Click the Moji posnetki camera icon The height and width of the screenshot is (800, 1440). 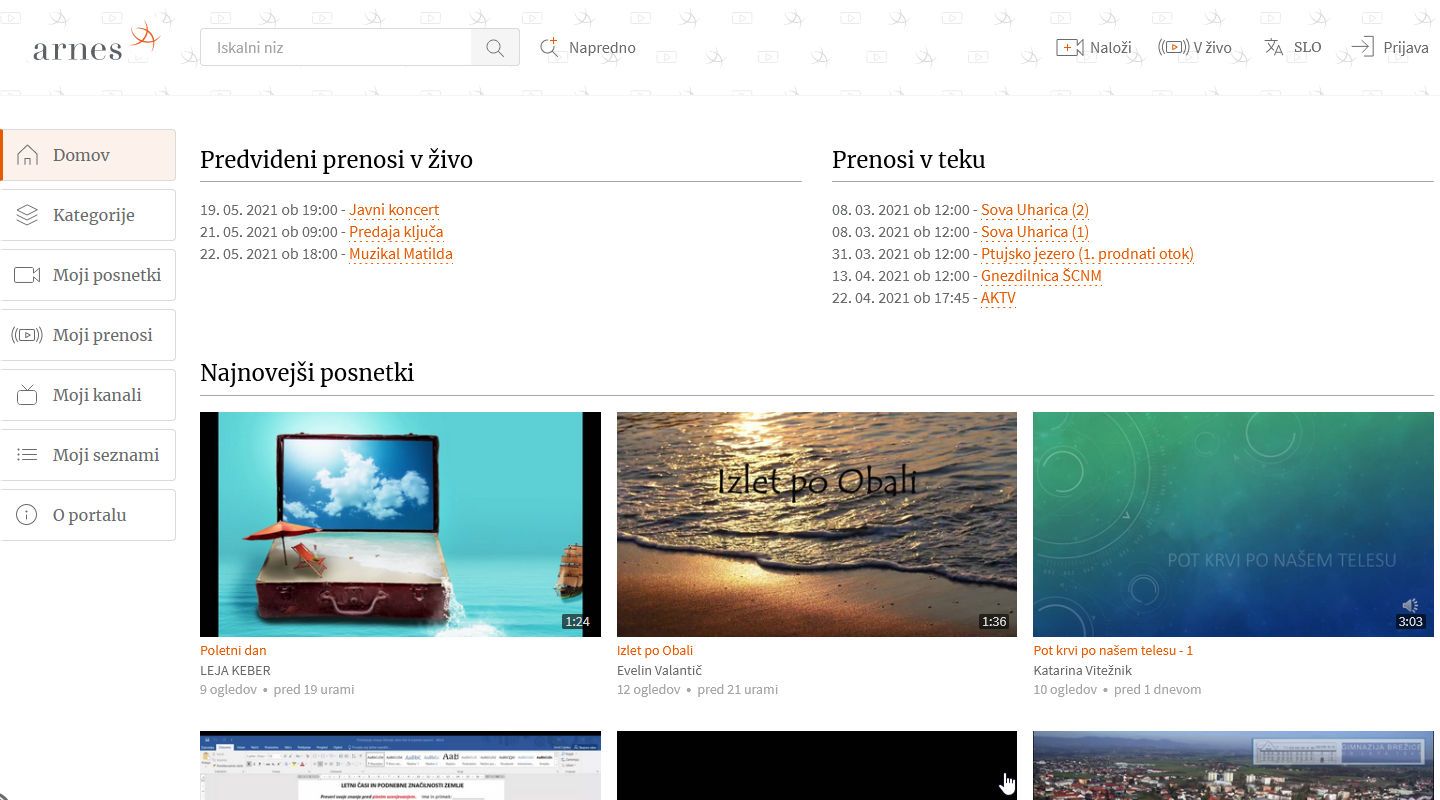pyautogui.click(x=27, y=274)
